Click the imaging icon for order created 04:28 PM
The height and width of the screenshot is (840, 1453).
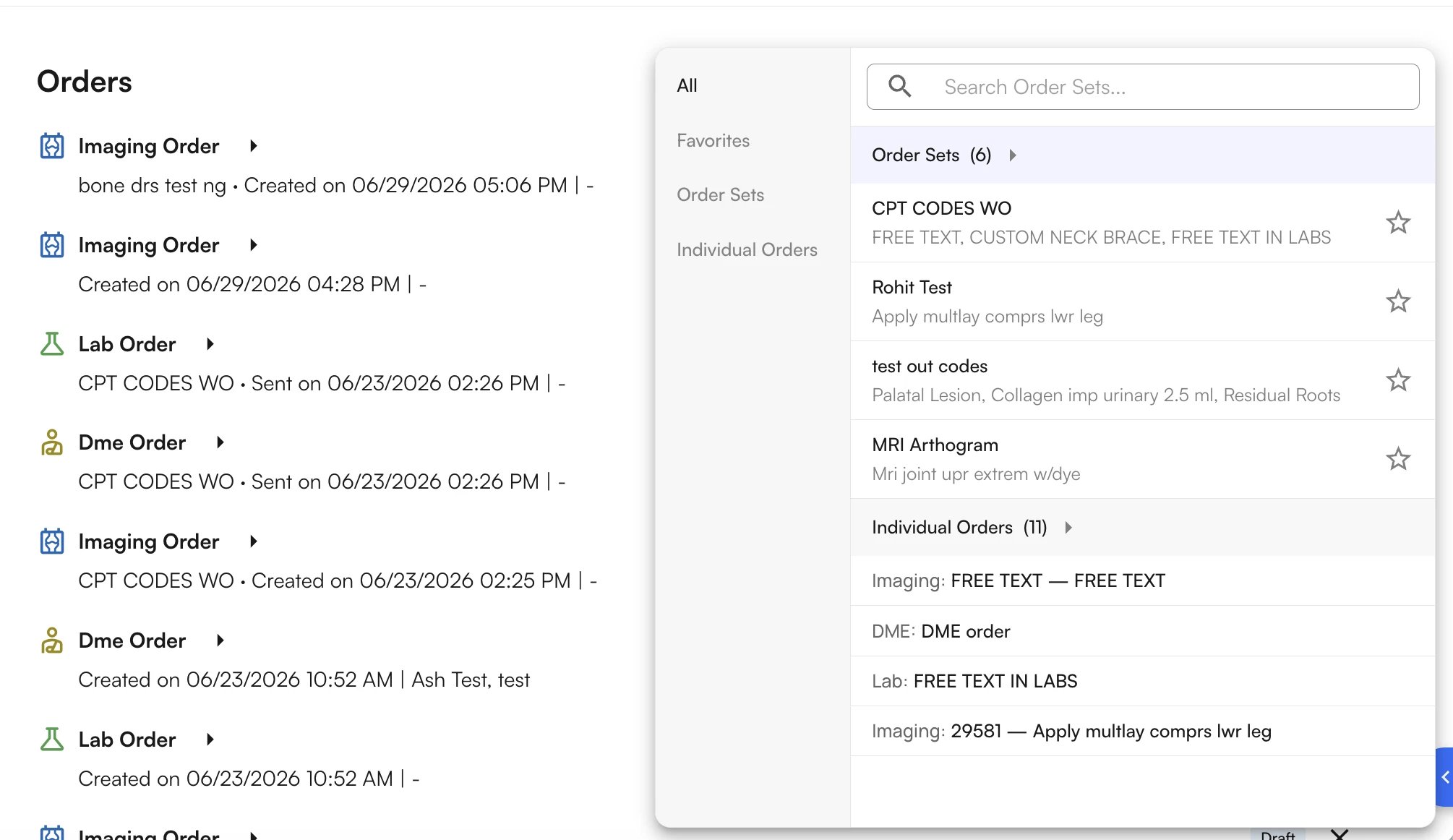[x=52, y=245]
